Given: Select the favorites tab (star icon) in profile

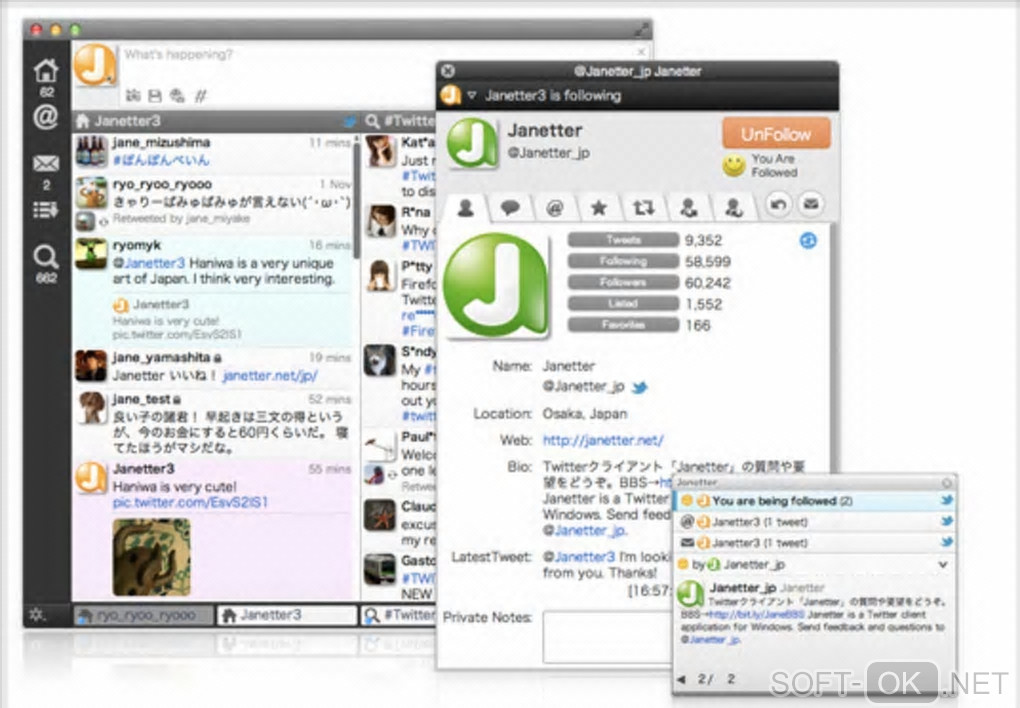Looking at the screenshot, I should [x=598, y=208].
